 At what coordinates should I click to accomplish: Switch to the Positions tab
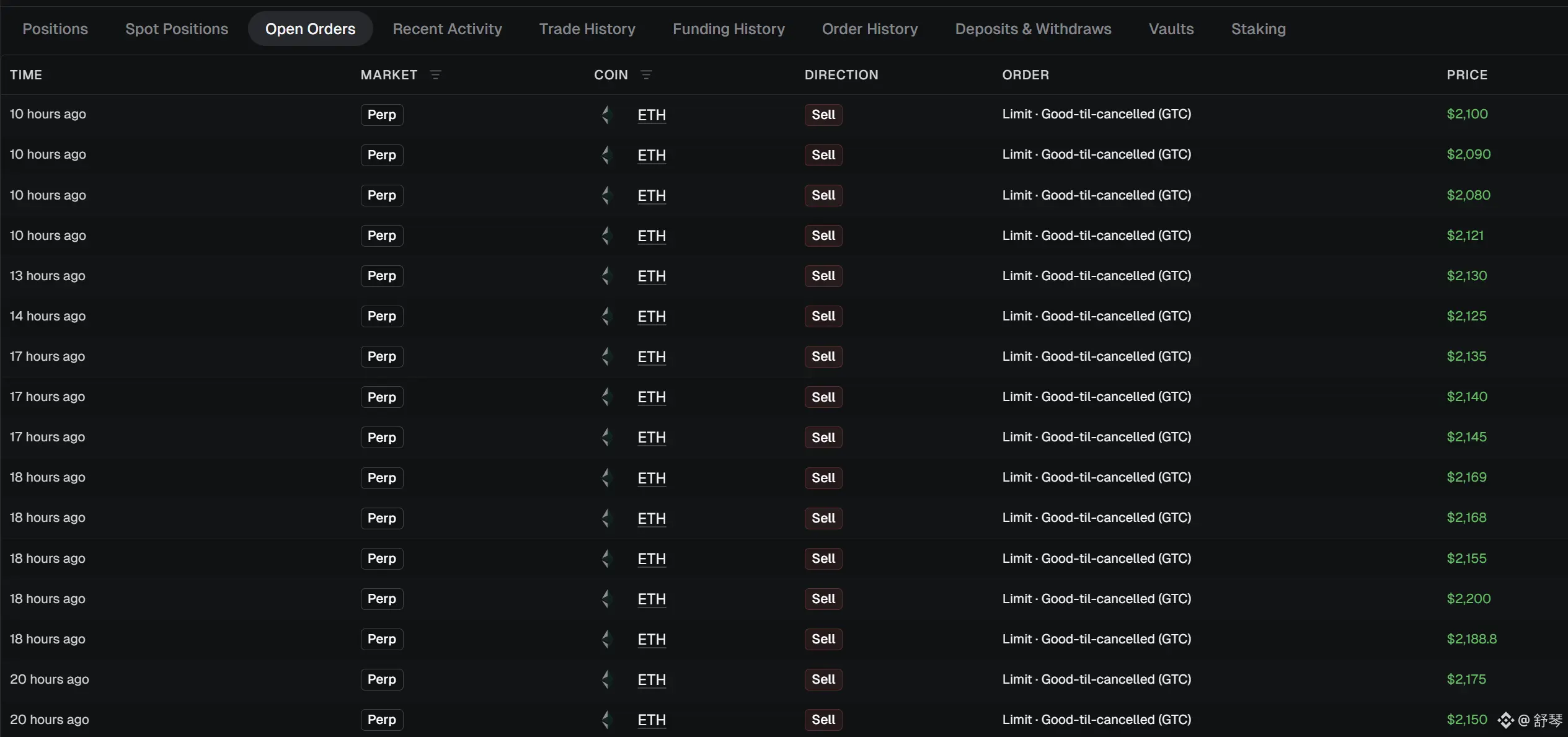pyautogui.click(x=55, y=29)
